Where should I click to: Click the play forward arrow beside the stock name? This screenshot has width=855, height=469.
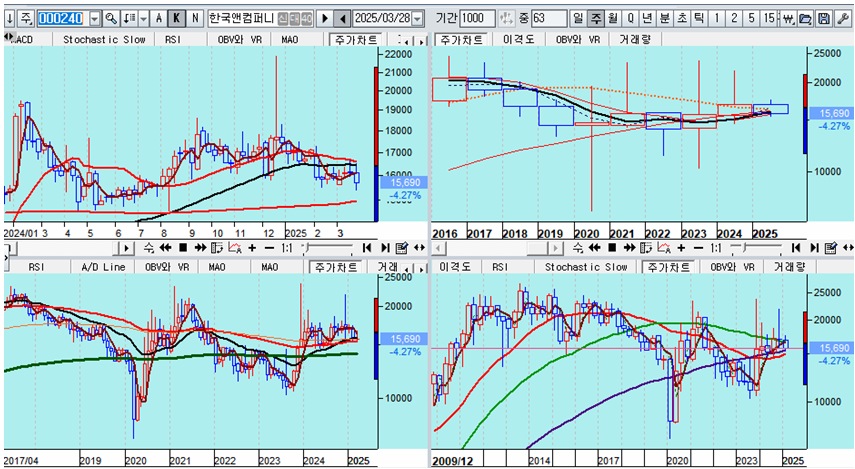324,19
